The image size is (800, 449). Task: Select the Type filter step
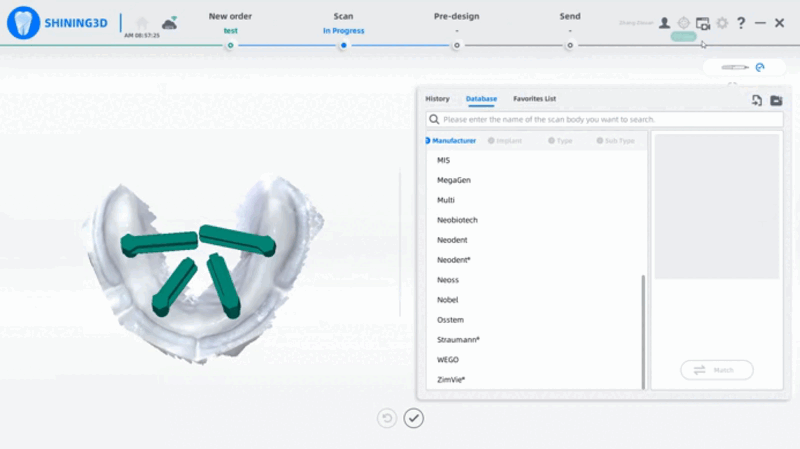[560, 141]
